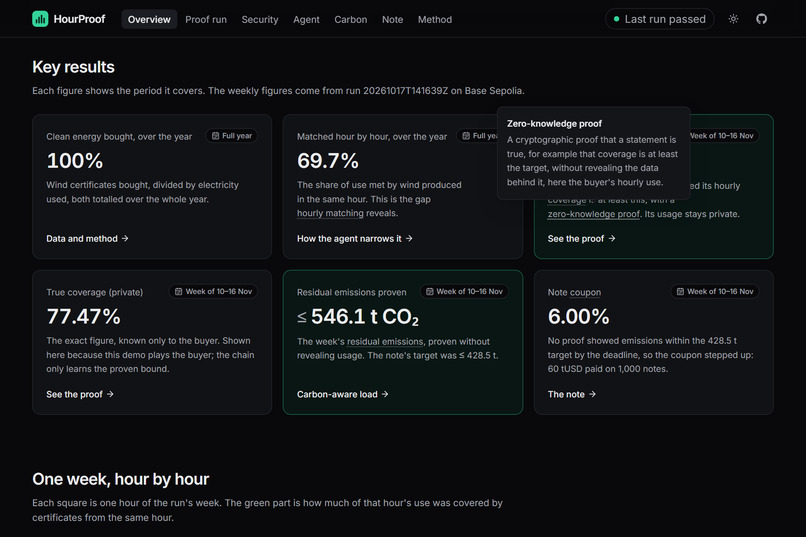Click the Key results heading
This screenshot has width=806, height=537.
(x=74, y=67)
